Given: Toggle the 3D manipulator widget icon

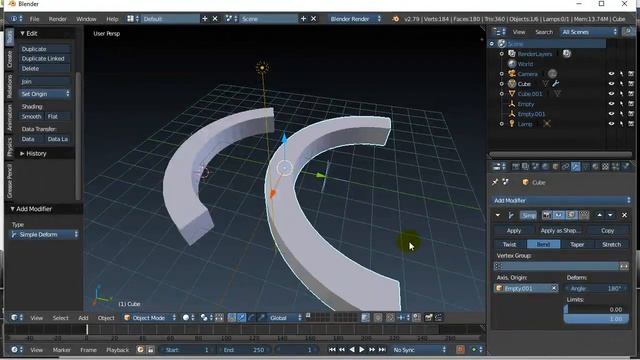Looking at the screenshot, I should click(x=232, y=318).
